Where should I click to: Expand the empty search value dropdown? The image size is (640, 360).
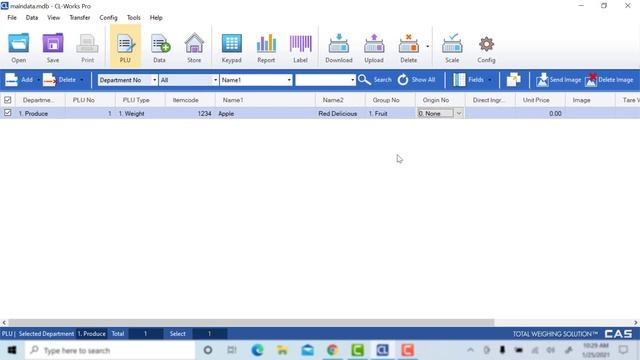353,80
